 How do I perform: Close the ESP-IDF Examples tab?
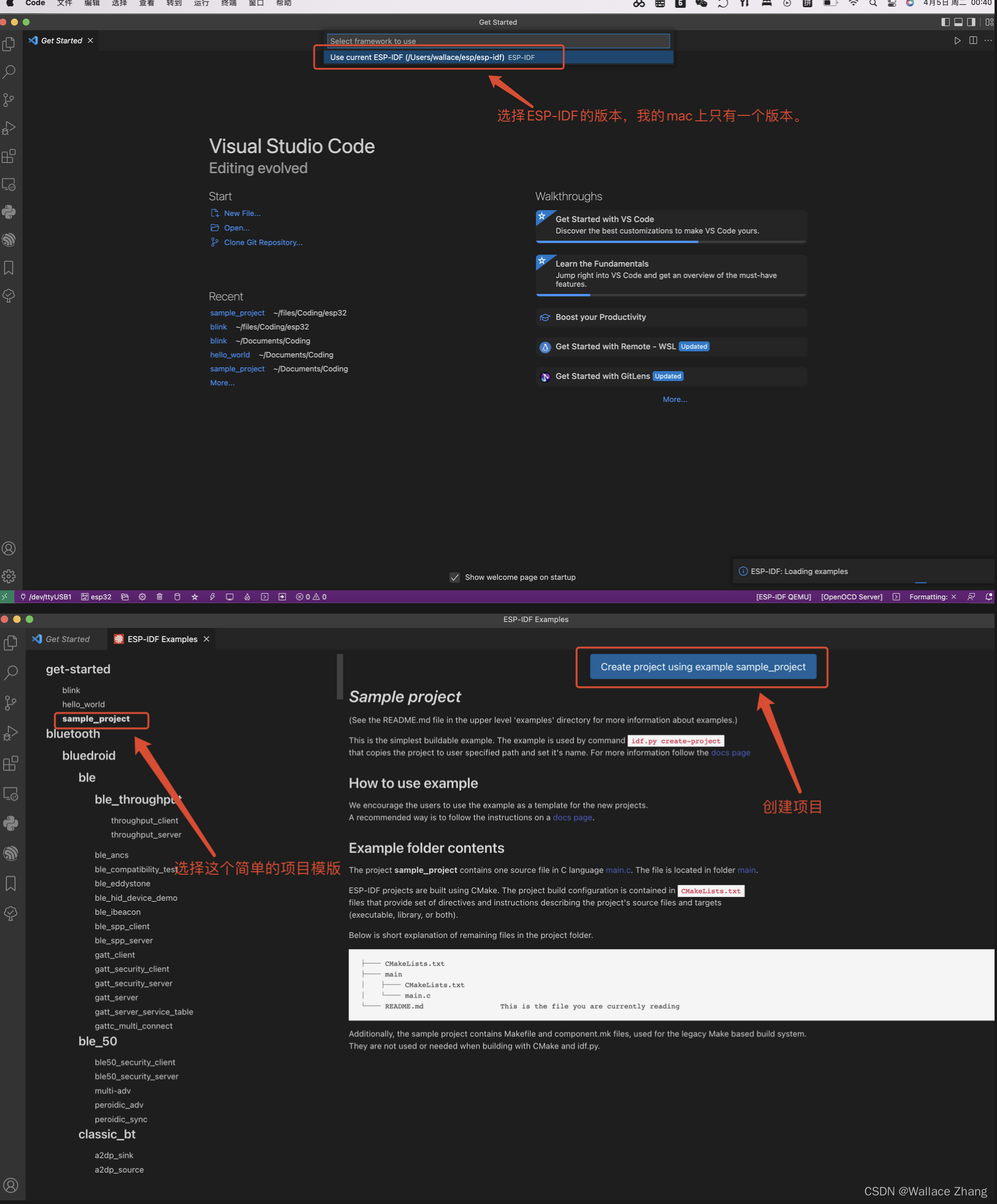coord(206,639)
